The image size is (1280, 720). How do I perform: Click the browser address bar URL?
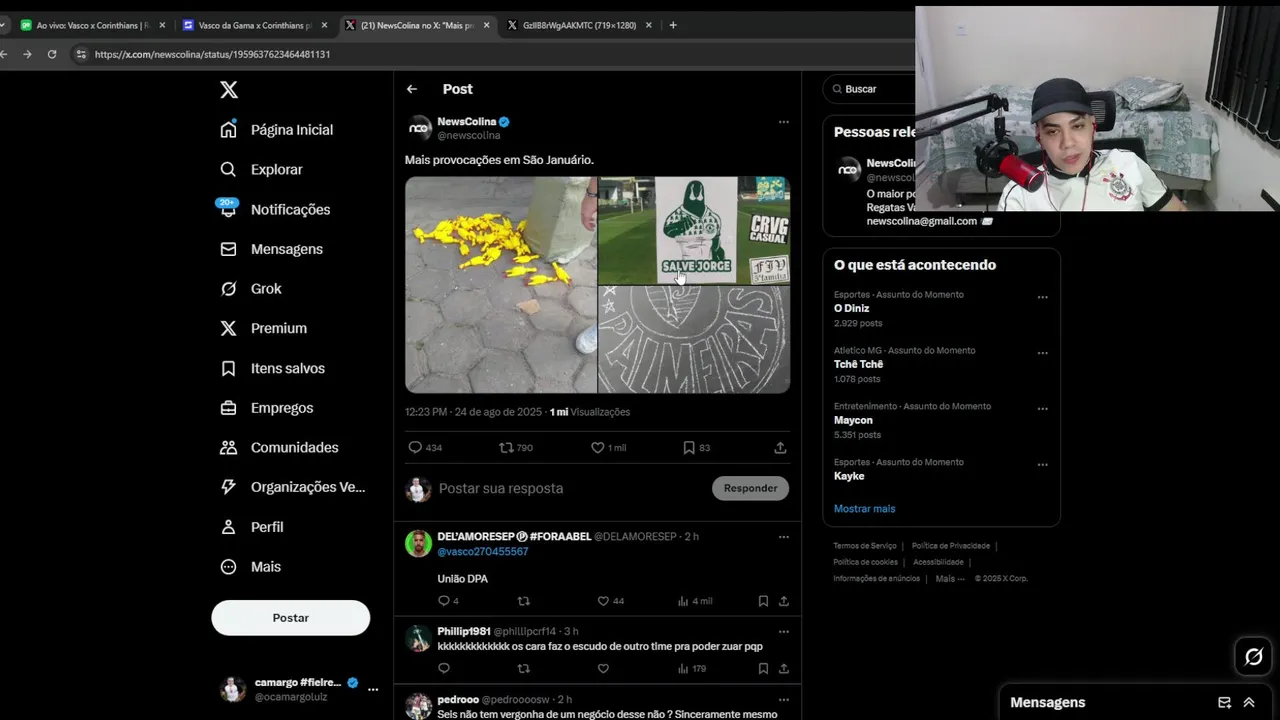212,54
